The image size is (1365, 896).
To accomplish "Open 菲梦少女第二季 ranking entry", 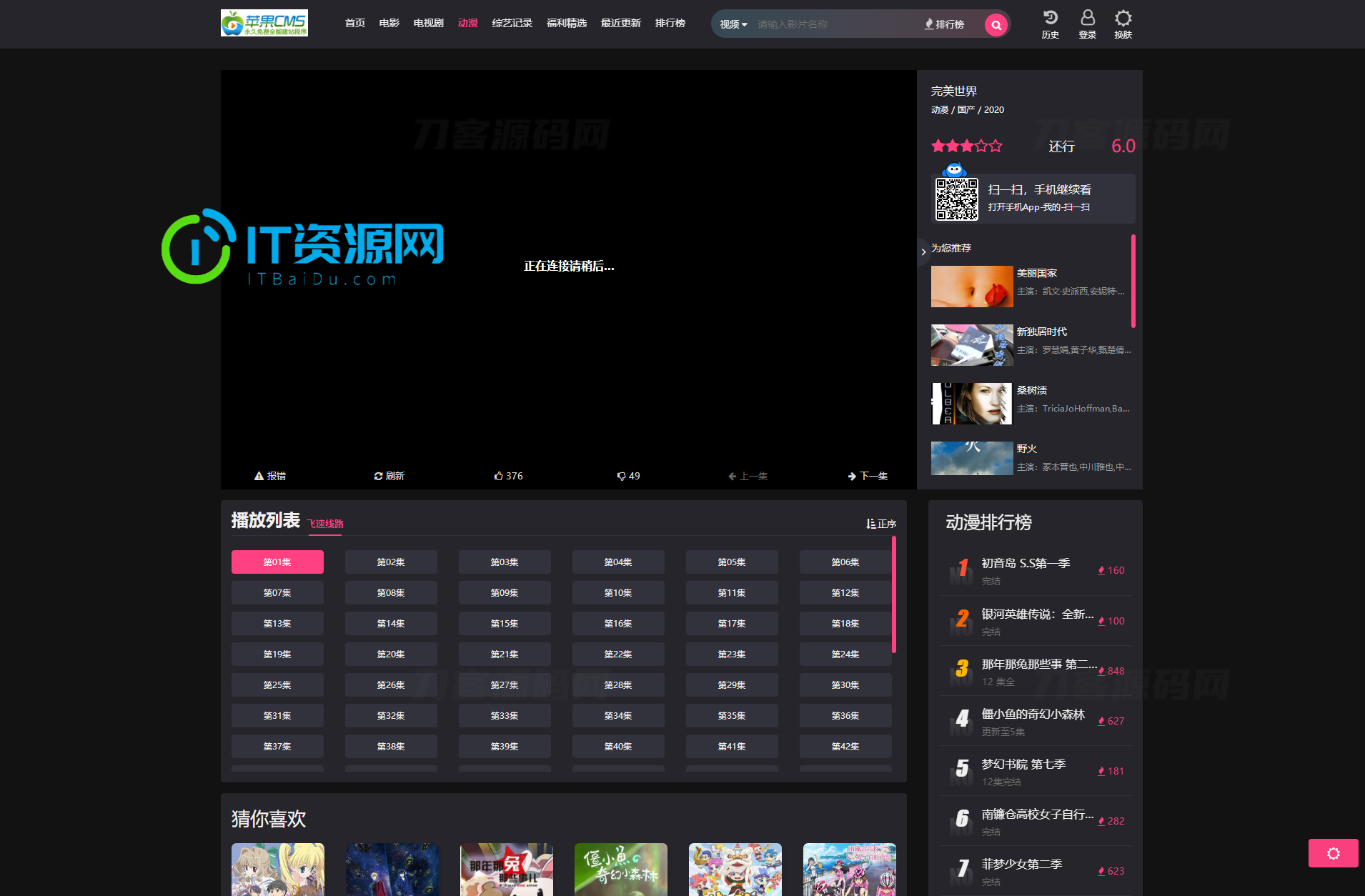I will click(1036, 871).
